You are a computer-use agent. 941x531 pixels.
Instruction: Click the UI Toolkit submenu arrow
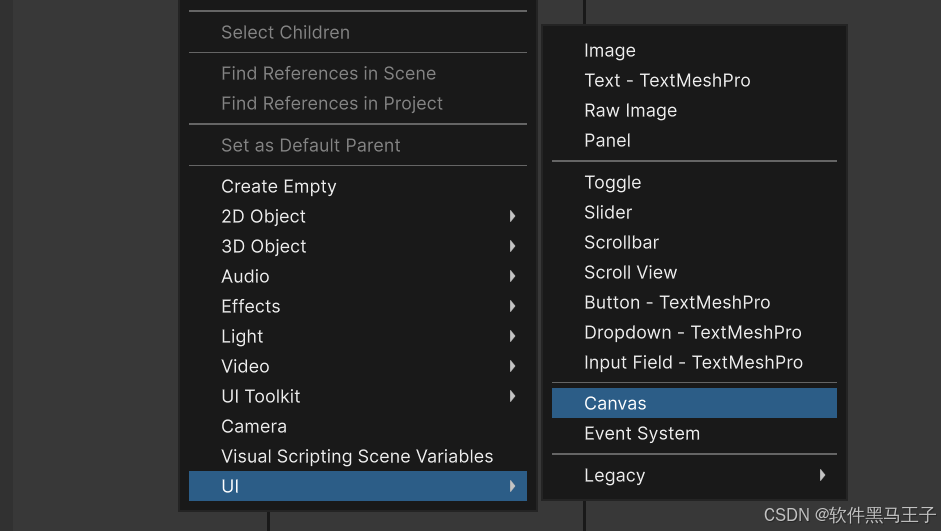512,396
